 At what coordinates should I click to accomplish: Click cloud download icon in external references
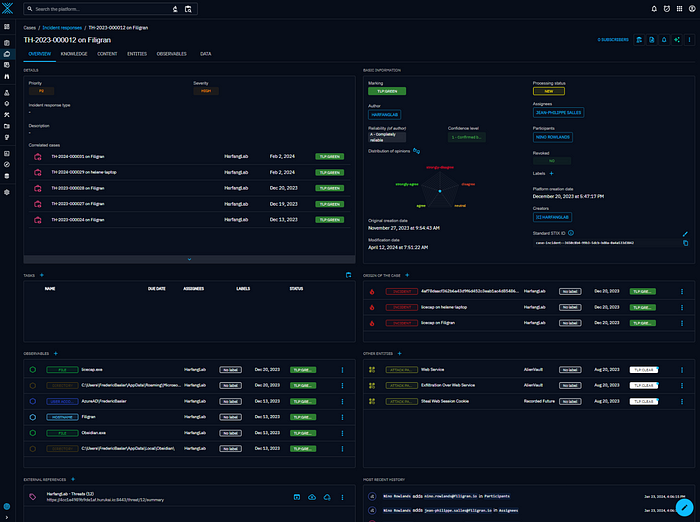click(x=312, y=496)
